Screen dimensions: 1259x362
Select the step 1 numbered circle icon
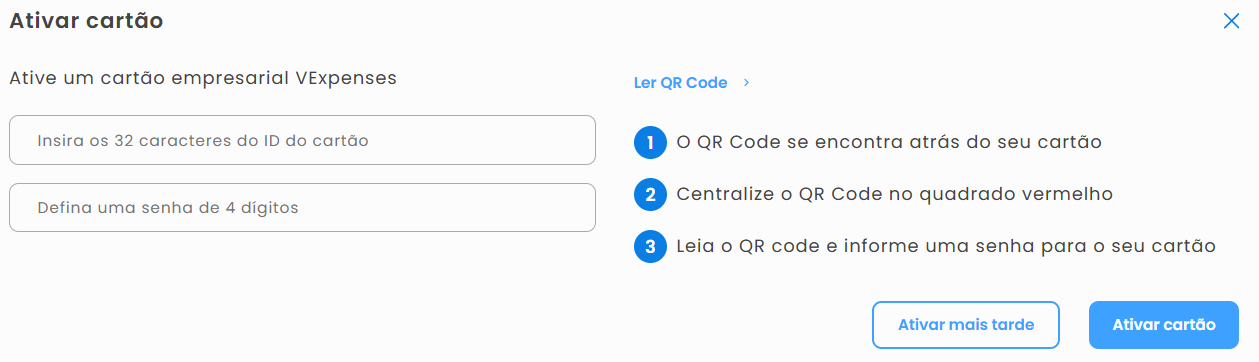[x=650, y=143]
